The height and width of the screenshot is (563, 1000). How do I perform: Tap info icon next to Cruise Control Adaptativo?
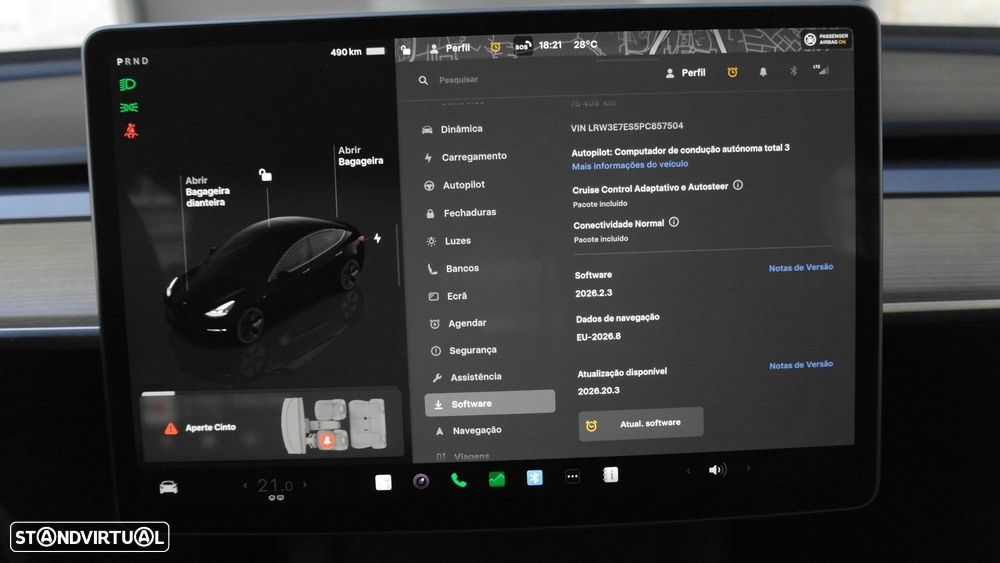pos(738,185)
